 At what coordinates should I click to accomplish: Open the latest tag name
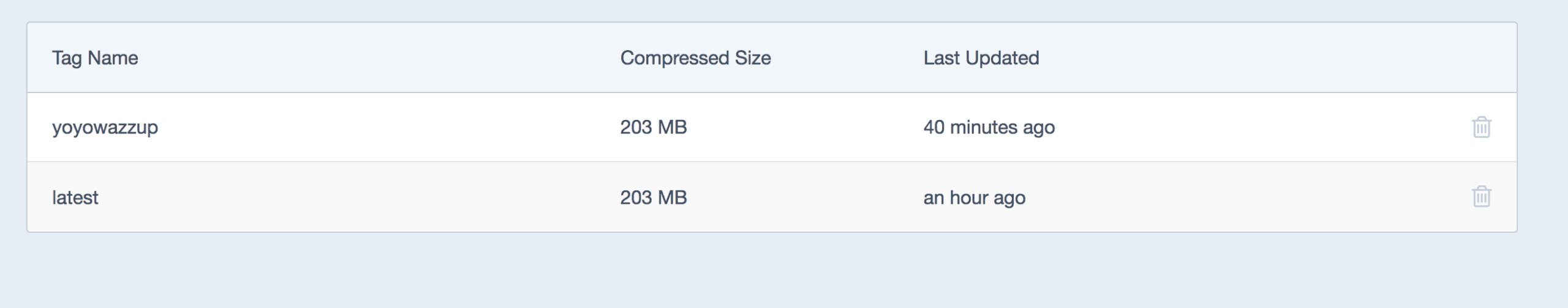coord(75,197)
